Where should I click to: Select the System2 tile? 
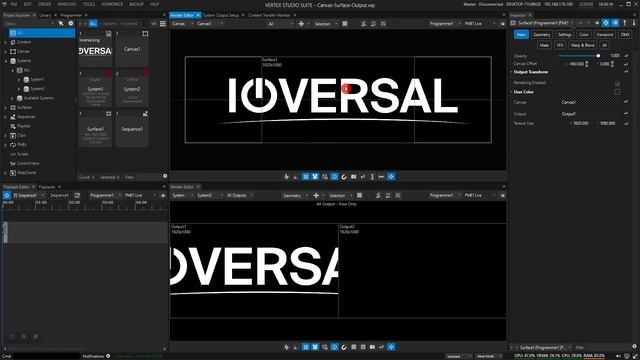pos(132,89)
